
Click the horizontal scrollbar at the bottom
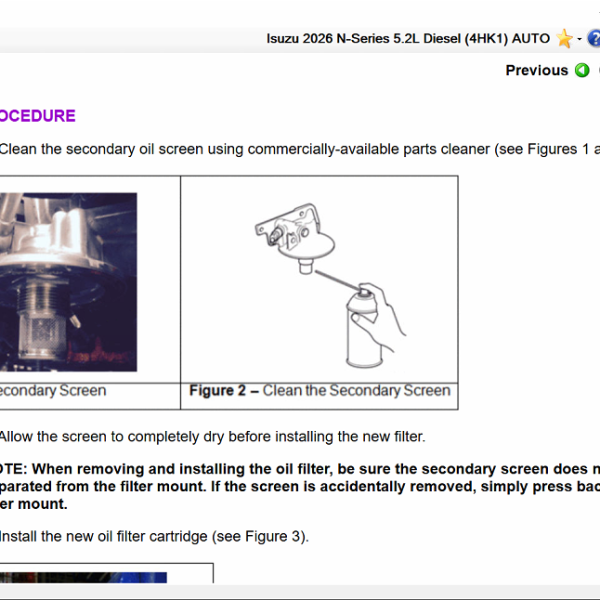pos(300,592)
